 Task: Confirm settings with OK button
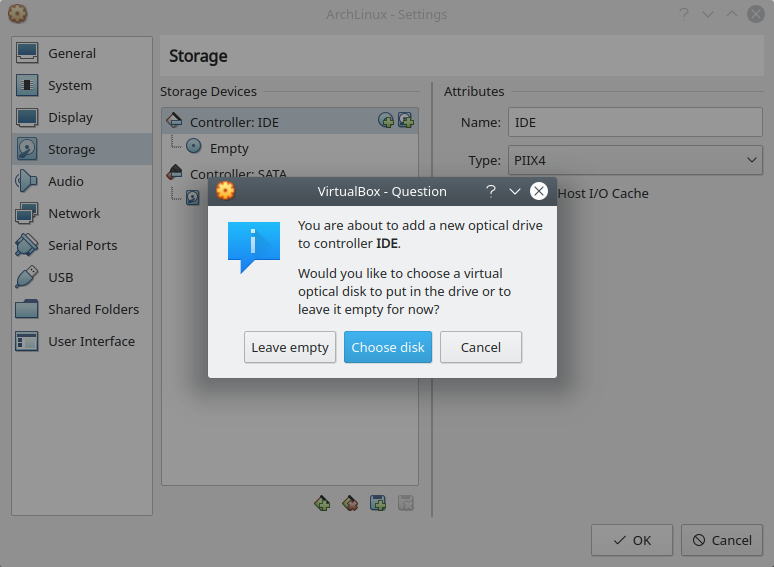632,540
